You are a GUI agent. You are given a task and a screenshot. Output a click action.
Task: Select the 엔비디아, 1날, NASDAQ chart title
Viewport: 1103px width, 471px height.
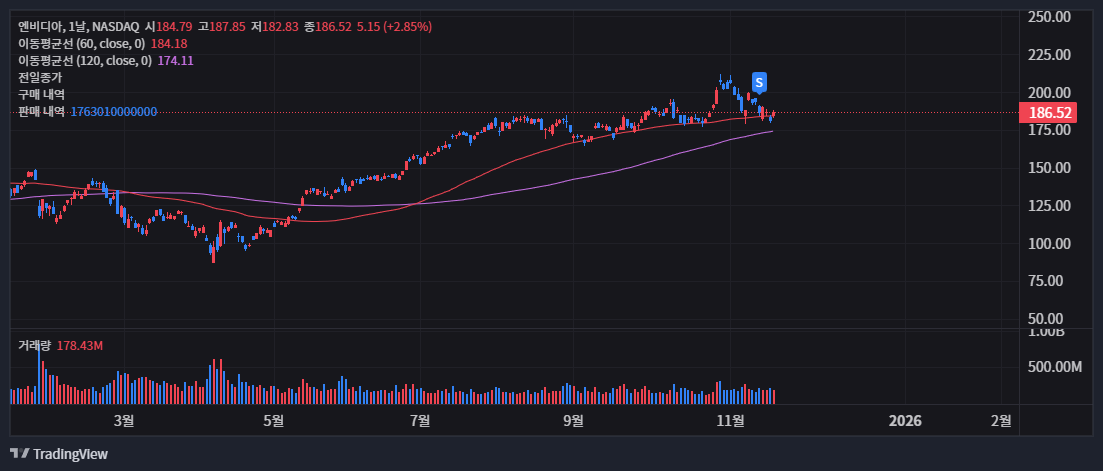coord(79,27)
